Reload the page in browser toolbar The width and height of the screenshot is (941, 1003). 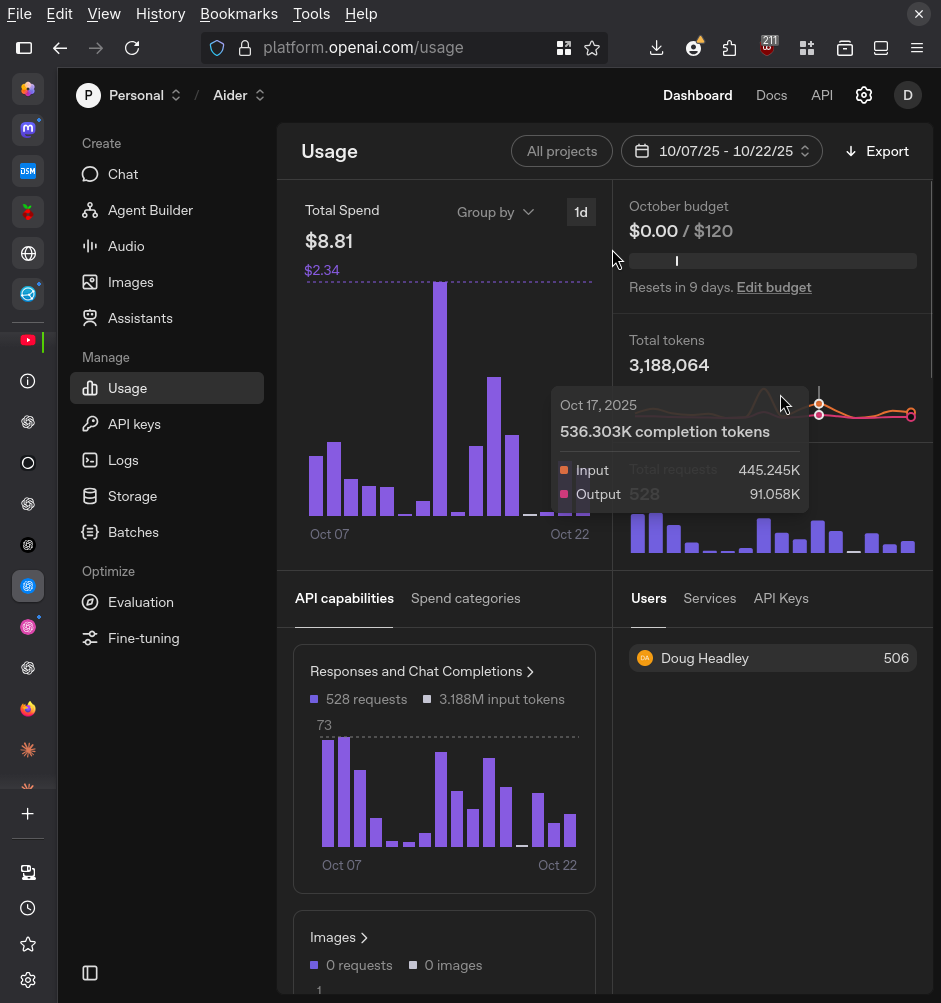coord(132,48)
